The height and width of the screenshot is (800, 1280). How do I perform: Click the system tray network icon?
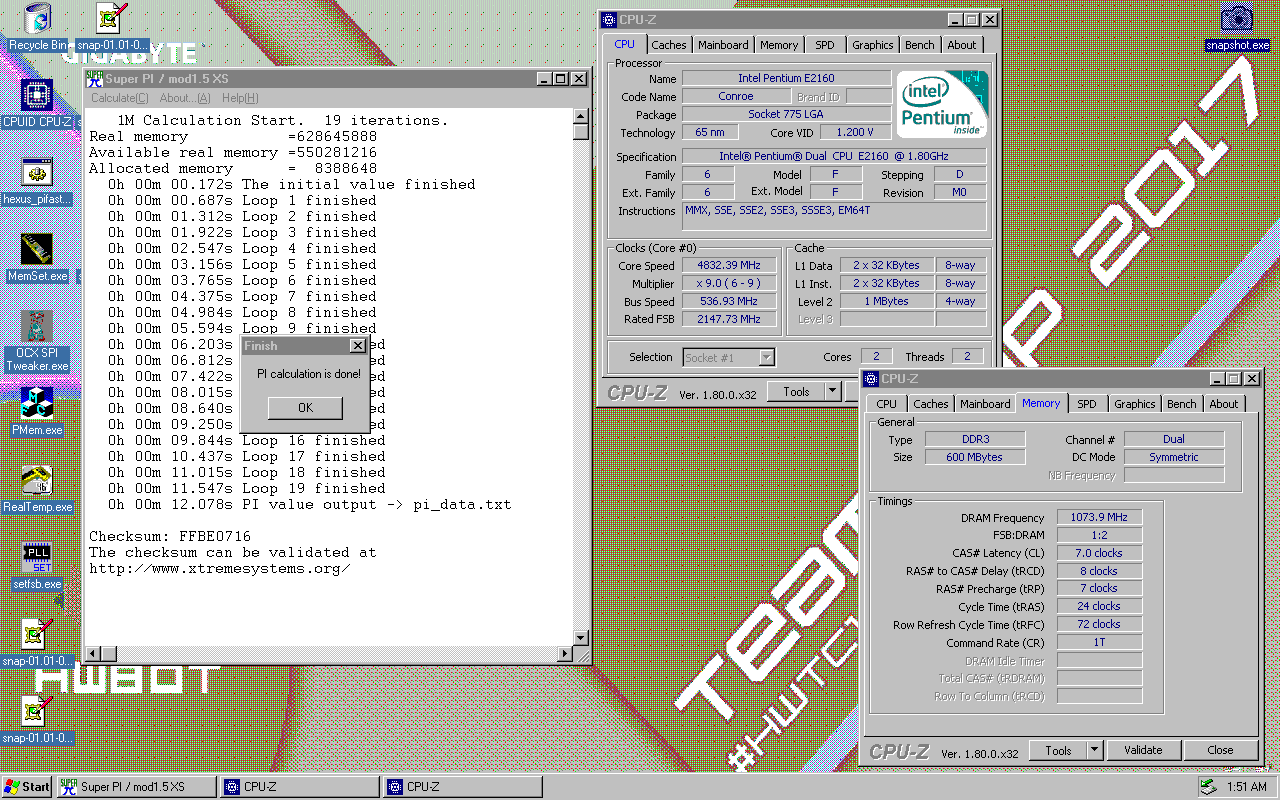tap(1208, 786)
